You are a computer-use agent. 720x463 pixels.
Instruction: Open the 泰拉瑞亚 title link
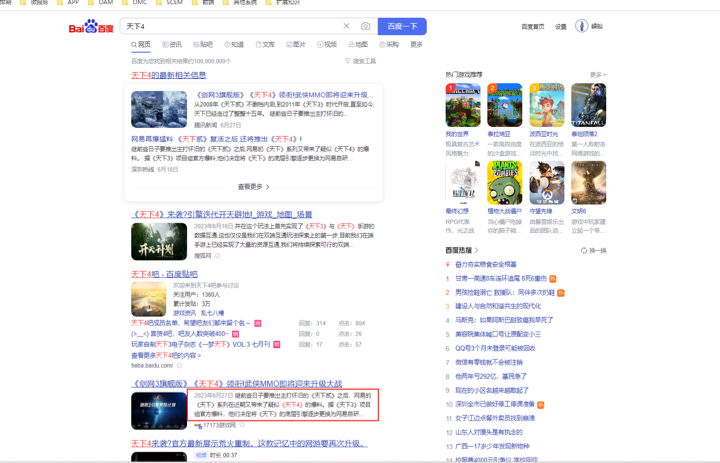point(499,134)
